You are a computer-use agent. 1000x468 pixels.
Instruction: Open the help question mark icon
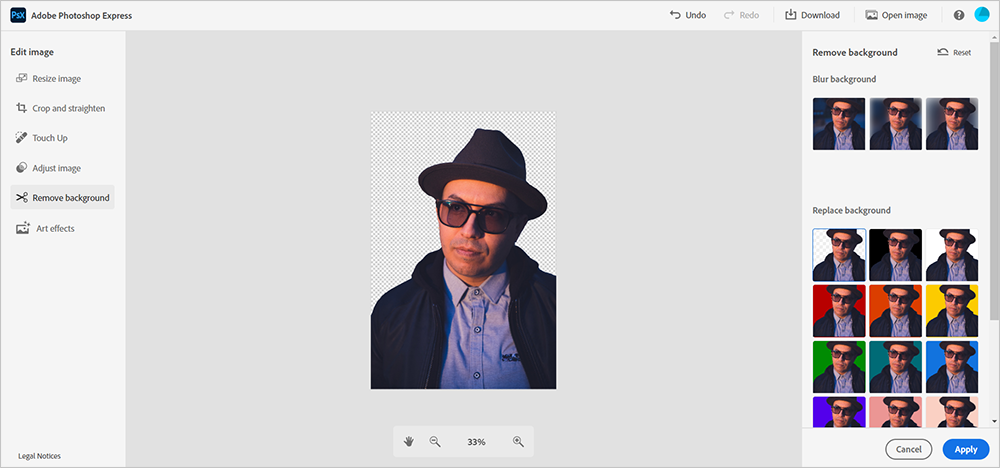click(959, 16)
